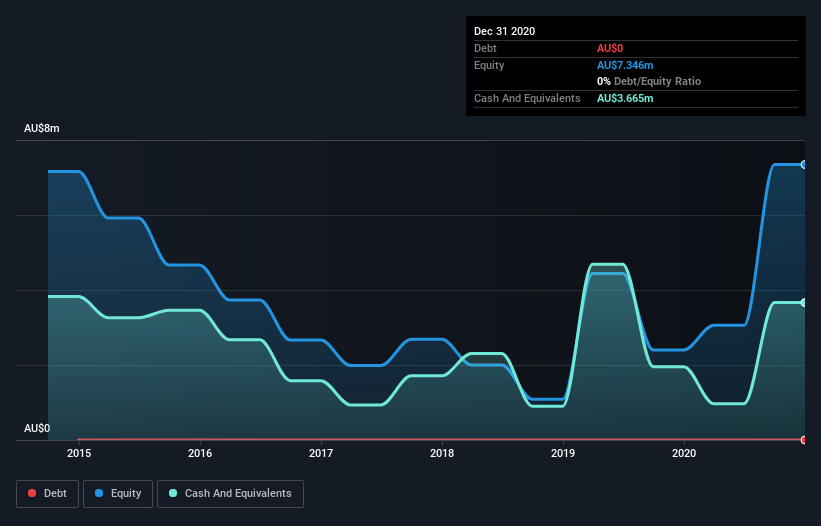Toggle the Equity series legend button
The image size is (821, 526).
118,494
